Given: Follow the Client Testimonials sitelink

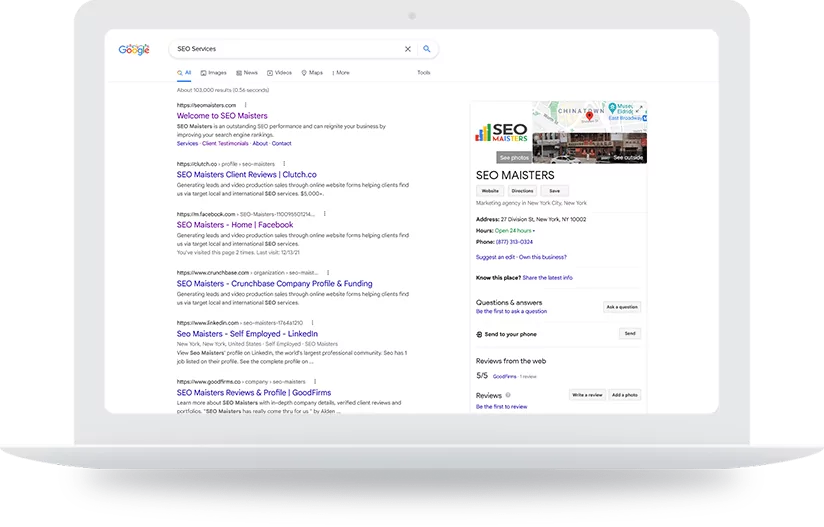Looking at the screenshot, I should coord(225,143).
